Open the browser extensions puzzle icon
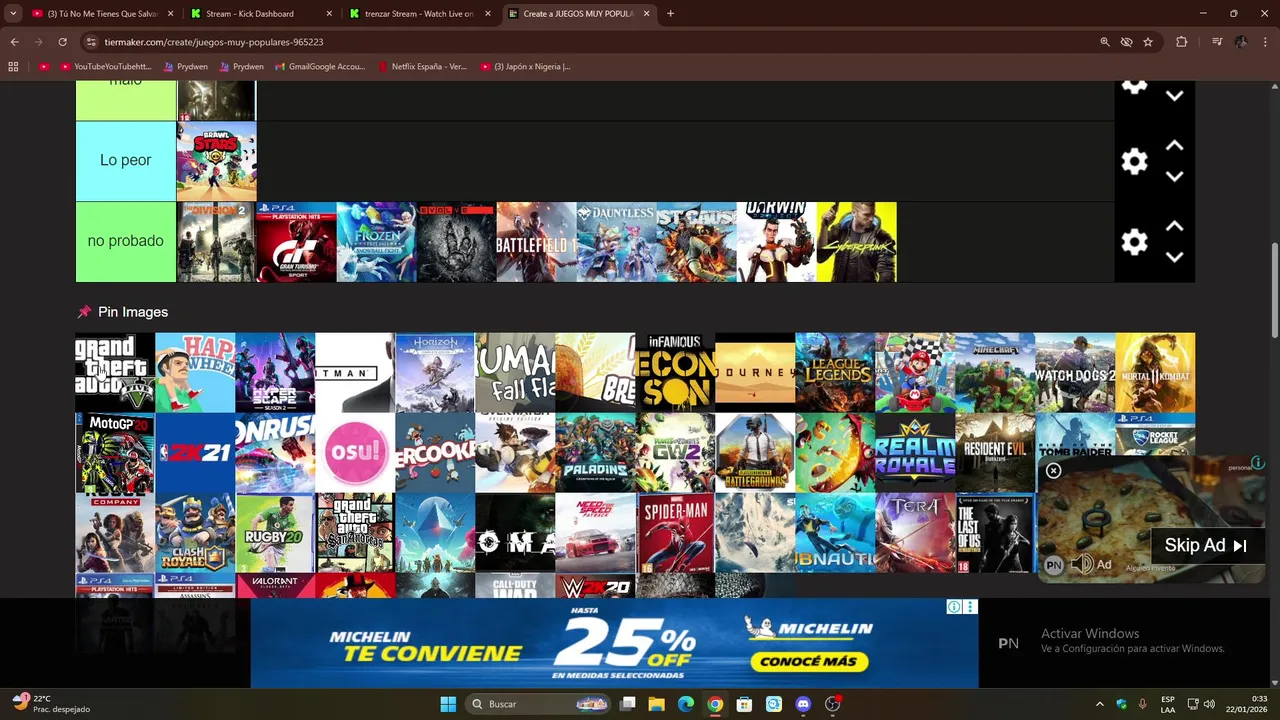Viewport: 1280px width, 720px height. pos(1182,42)
